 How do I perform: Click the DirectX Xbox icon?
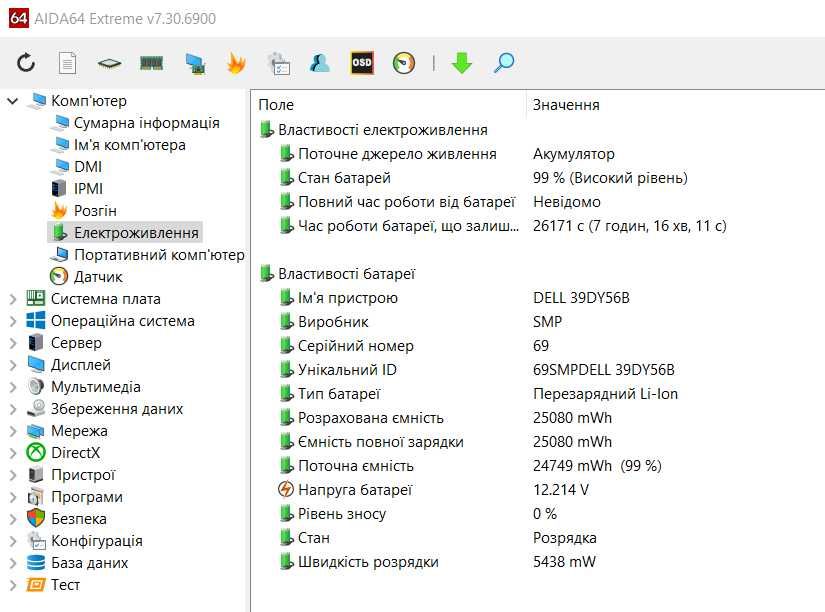(x=36, y=453)
